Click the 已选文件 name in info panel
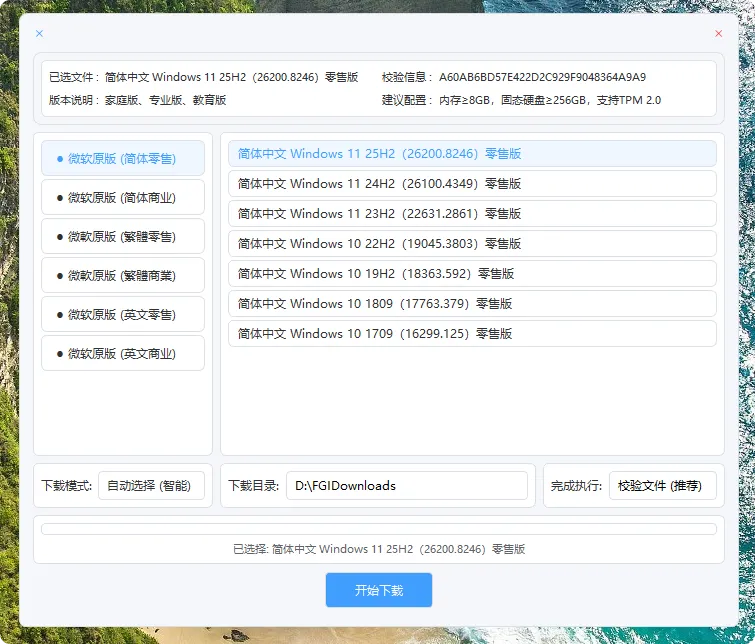The image size is (755, 644). click(231, 77)
